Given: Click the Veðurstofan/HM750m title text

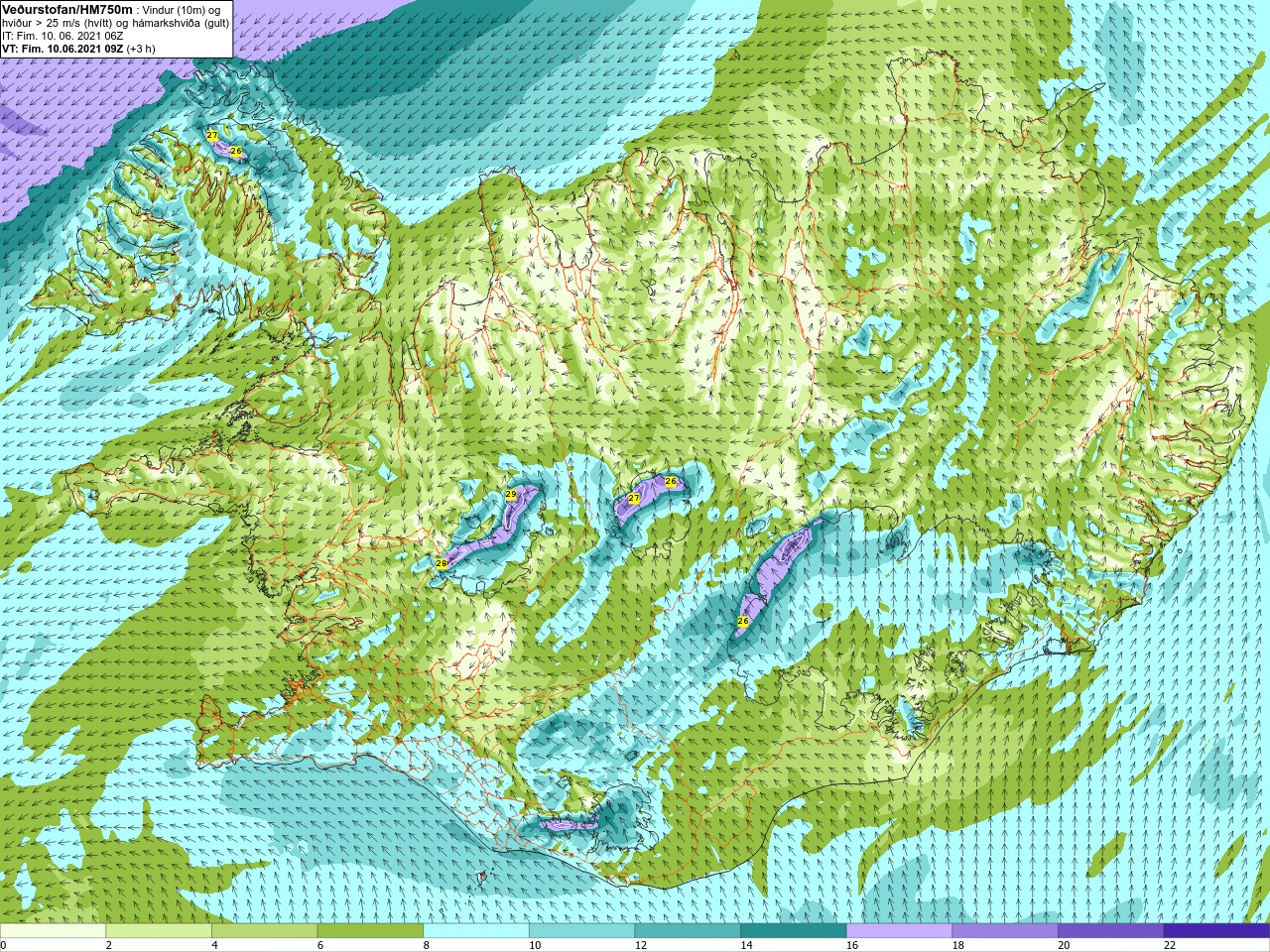Looking at the screenshot, I should click(x=67, y=9).
